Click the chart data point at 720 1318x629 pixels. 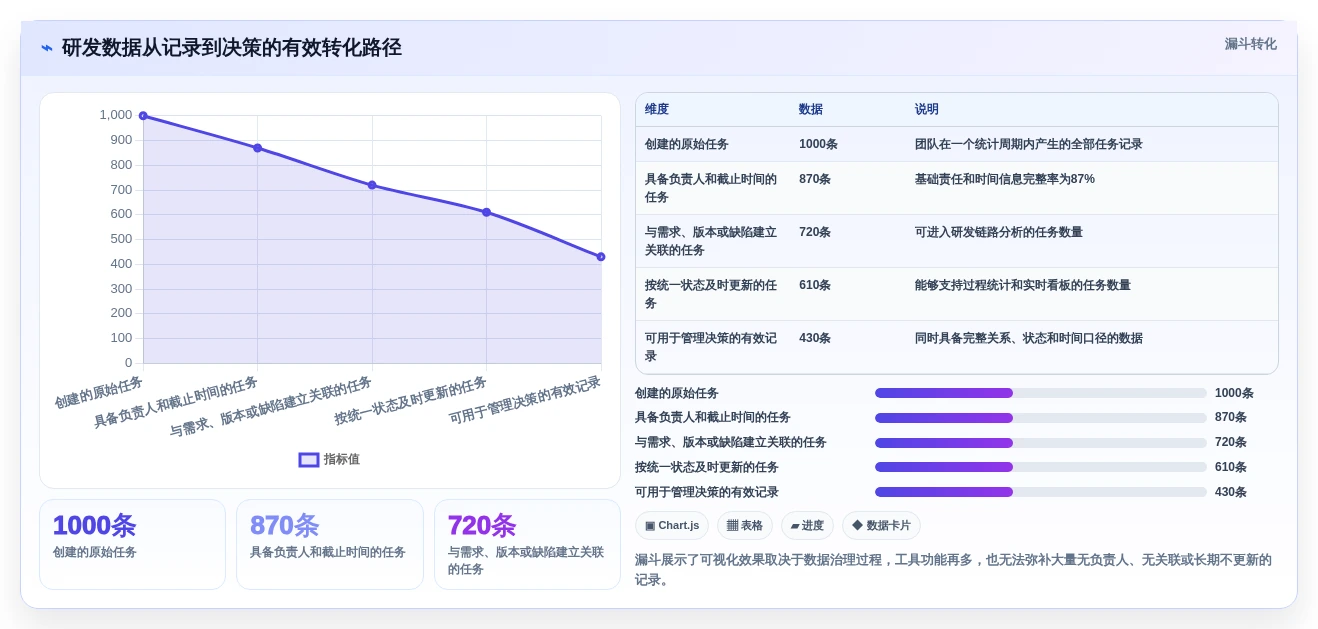[x=372, y=185]
